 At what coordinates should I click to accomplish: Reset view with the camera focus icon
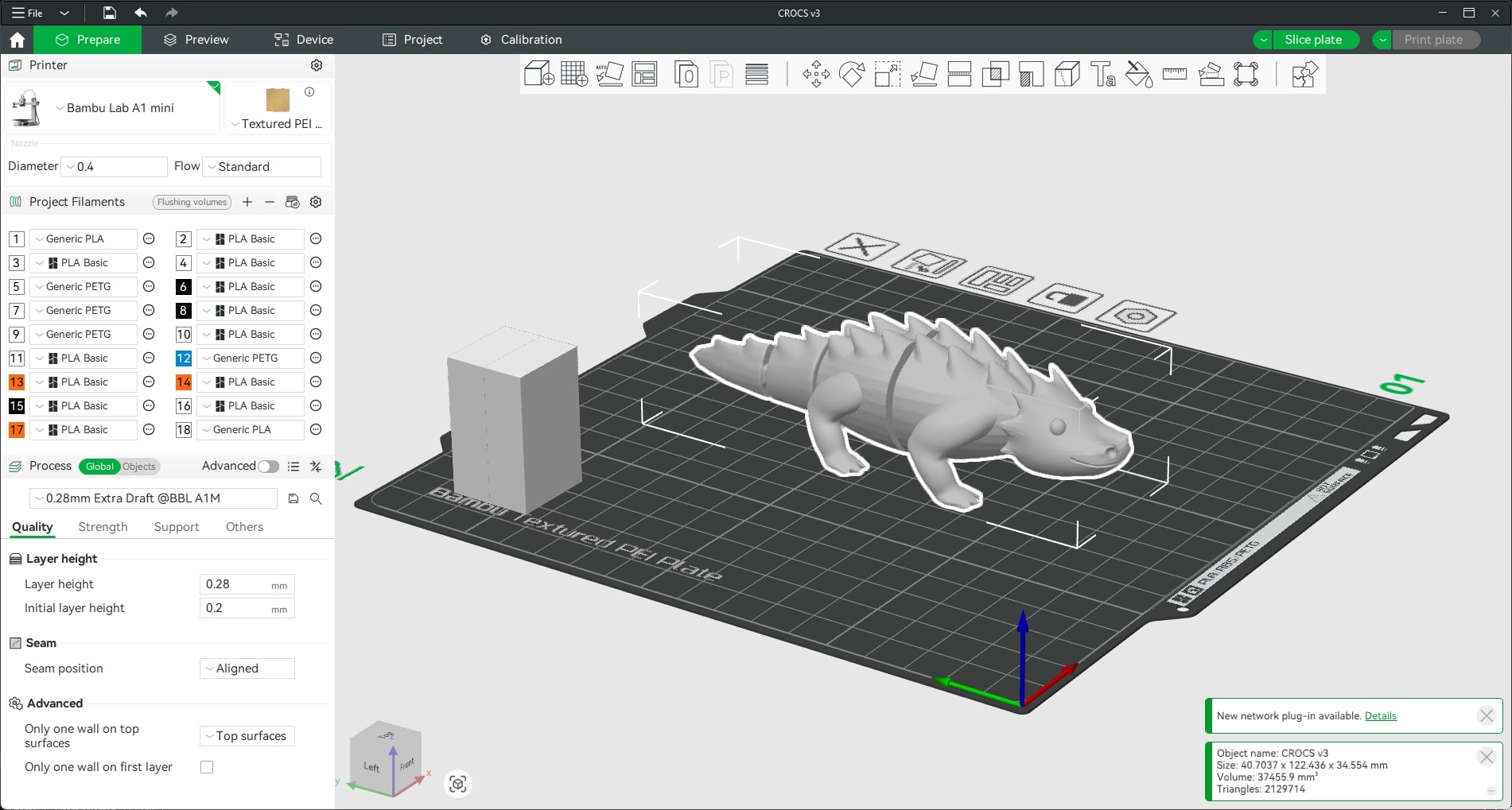pyautogui.click(x=457, y=784)
